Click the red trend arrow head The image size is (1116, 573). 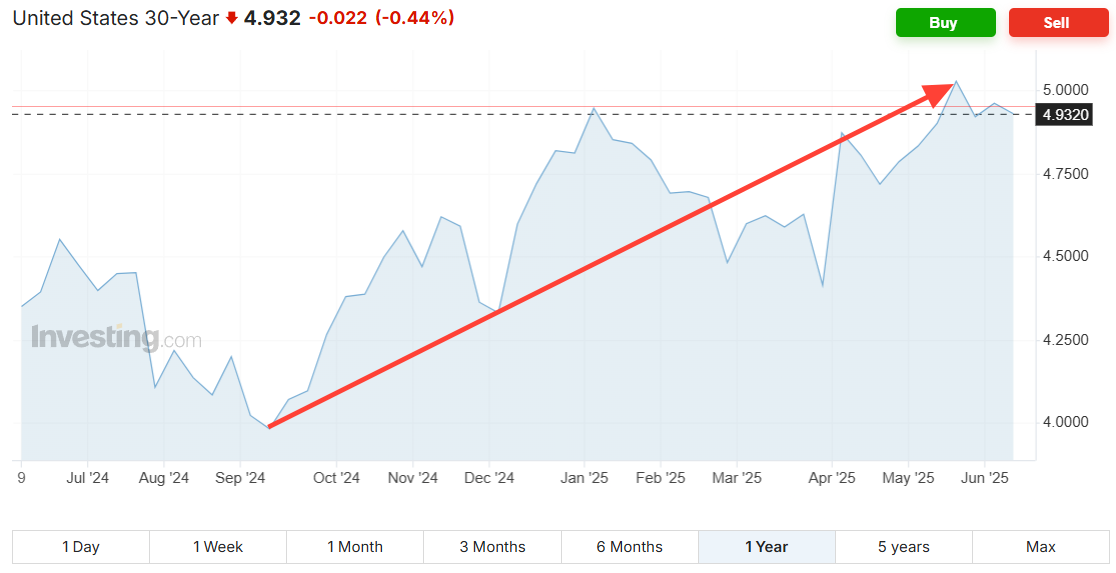(x=942, y=92)
